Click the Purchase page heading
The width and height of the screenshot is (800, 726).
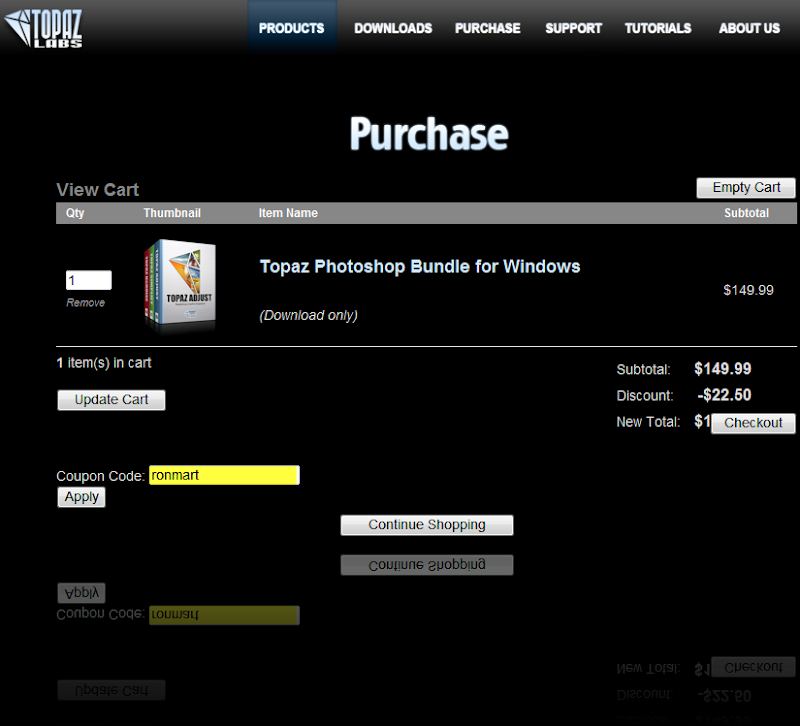coord(429,134)
